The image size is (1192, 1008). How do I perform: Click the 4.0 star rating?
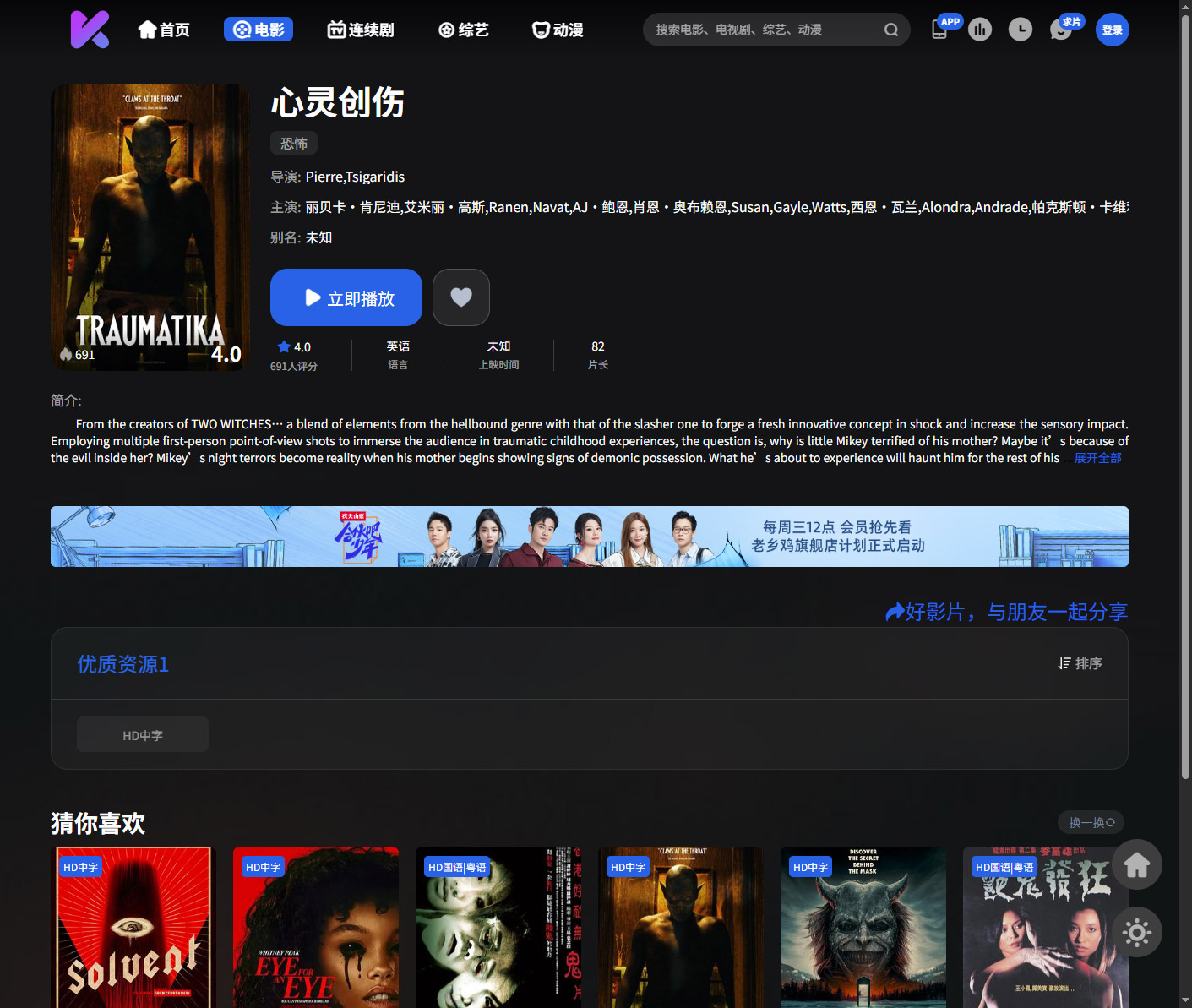tap(293, 346)
